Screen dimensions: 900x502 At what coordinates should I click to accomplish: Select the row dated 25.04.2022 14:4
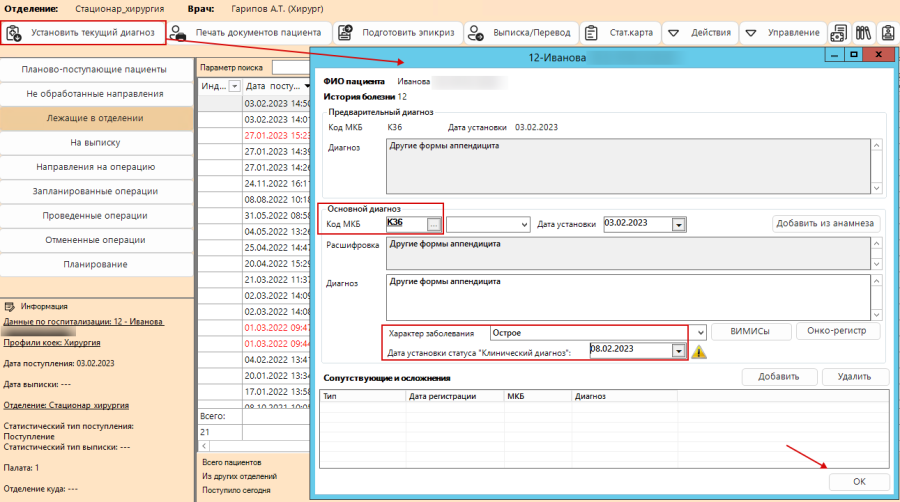[254, 248]
